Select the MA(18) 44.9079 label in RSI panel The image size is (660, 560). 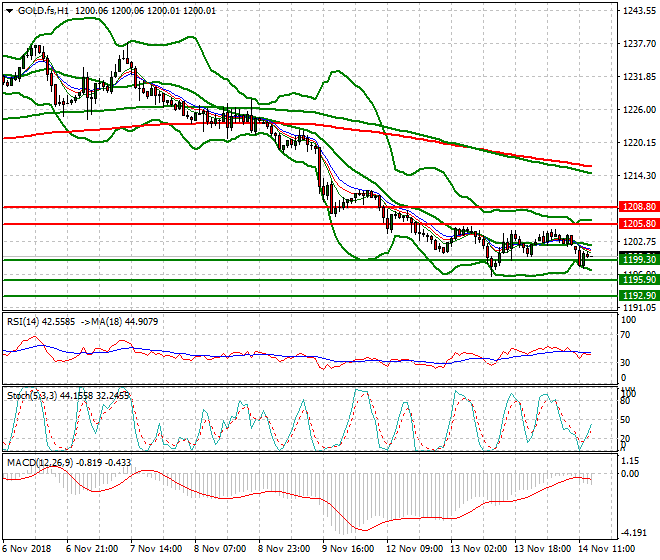125,322
